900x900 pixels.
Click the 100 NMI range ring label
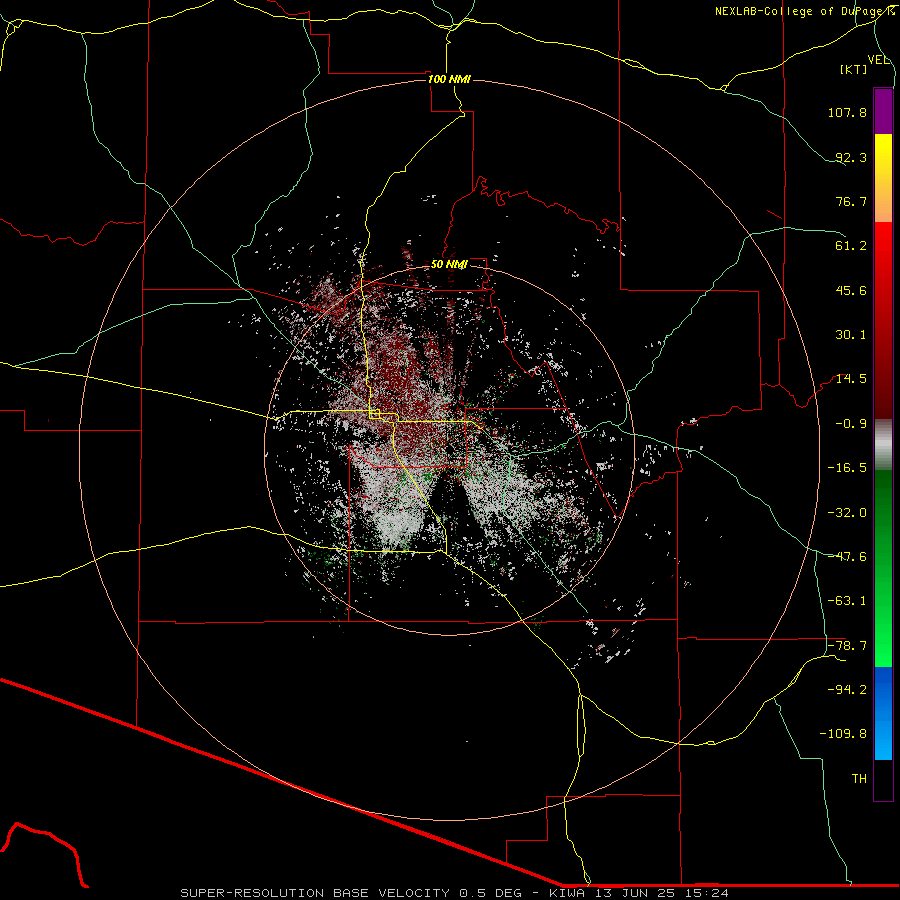[x=449, y=79]
